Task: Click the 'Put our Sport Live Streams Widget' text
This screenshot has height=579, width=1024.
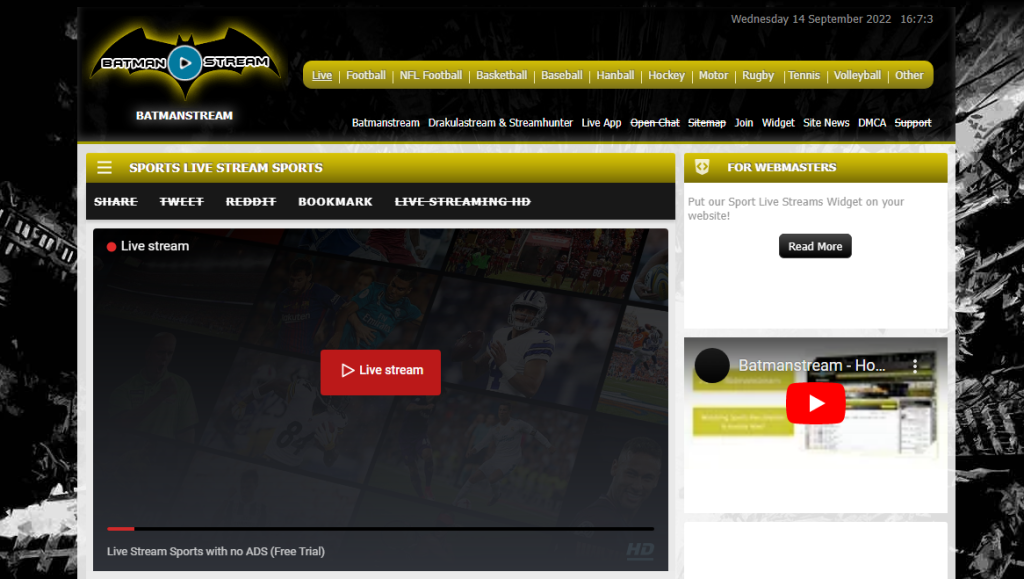Action: [x=795, y=209]
